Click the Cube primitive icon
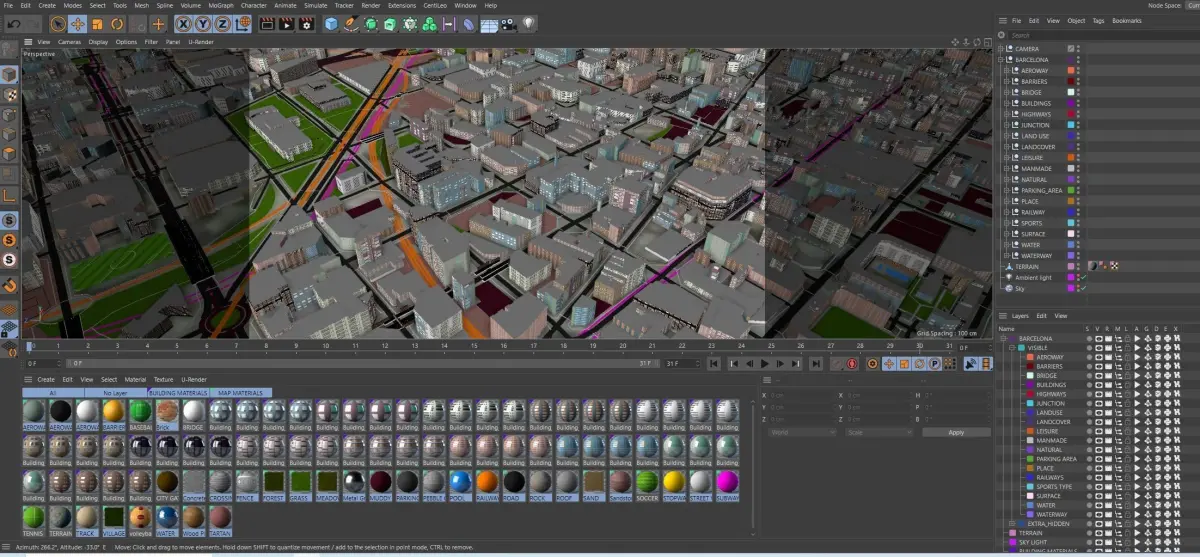 coord(331,23)
